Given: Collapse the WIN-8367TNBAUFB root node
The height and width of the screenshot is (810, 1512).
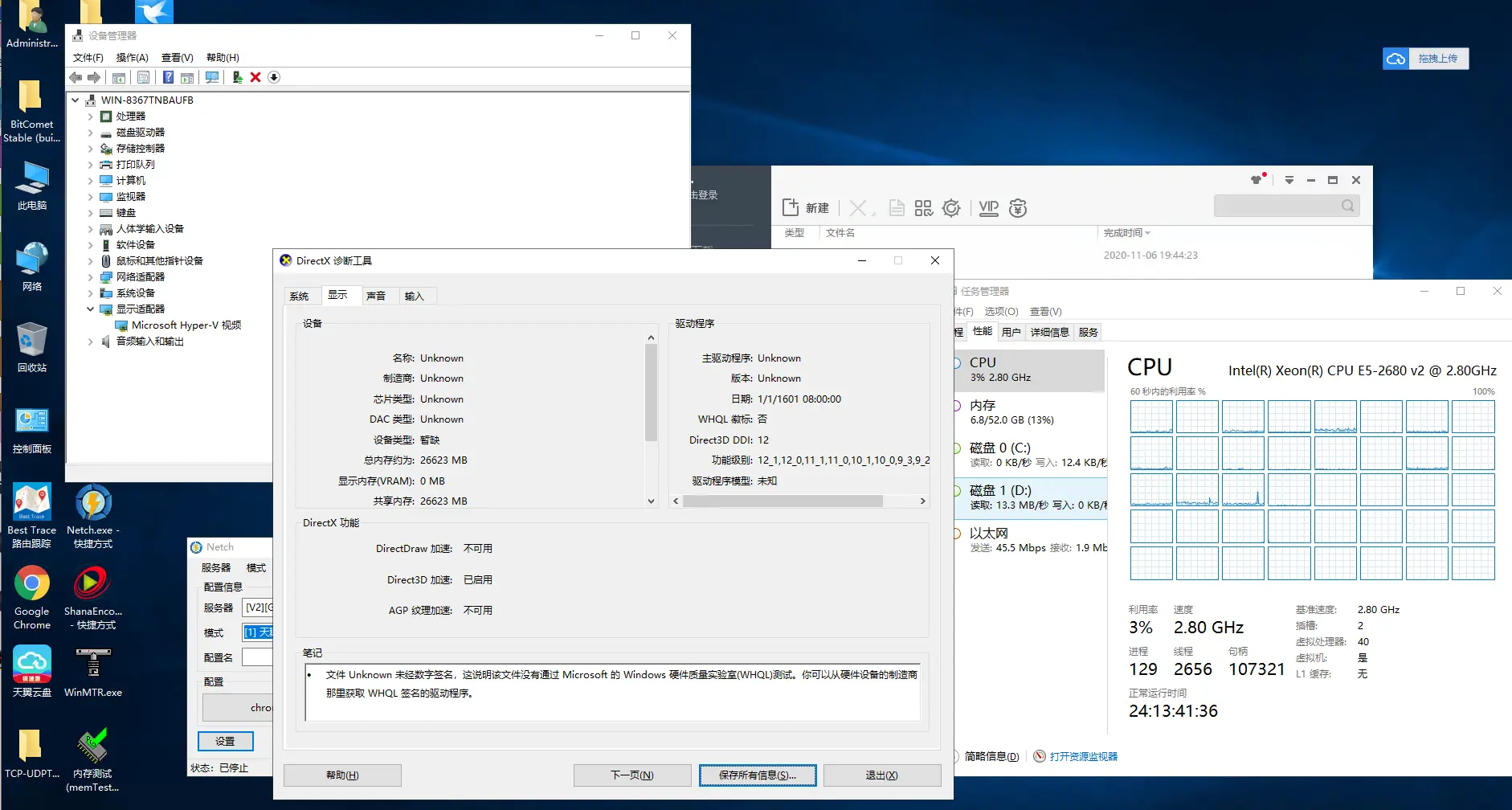Looking at the screenshot, I should (x=75, y=100).
